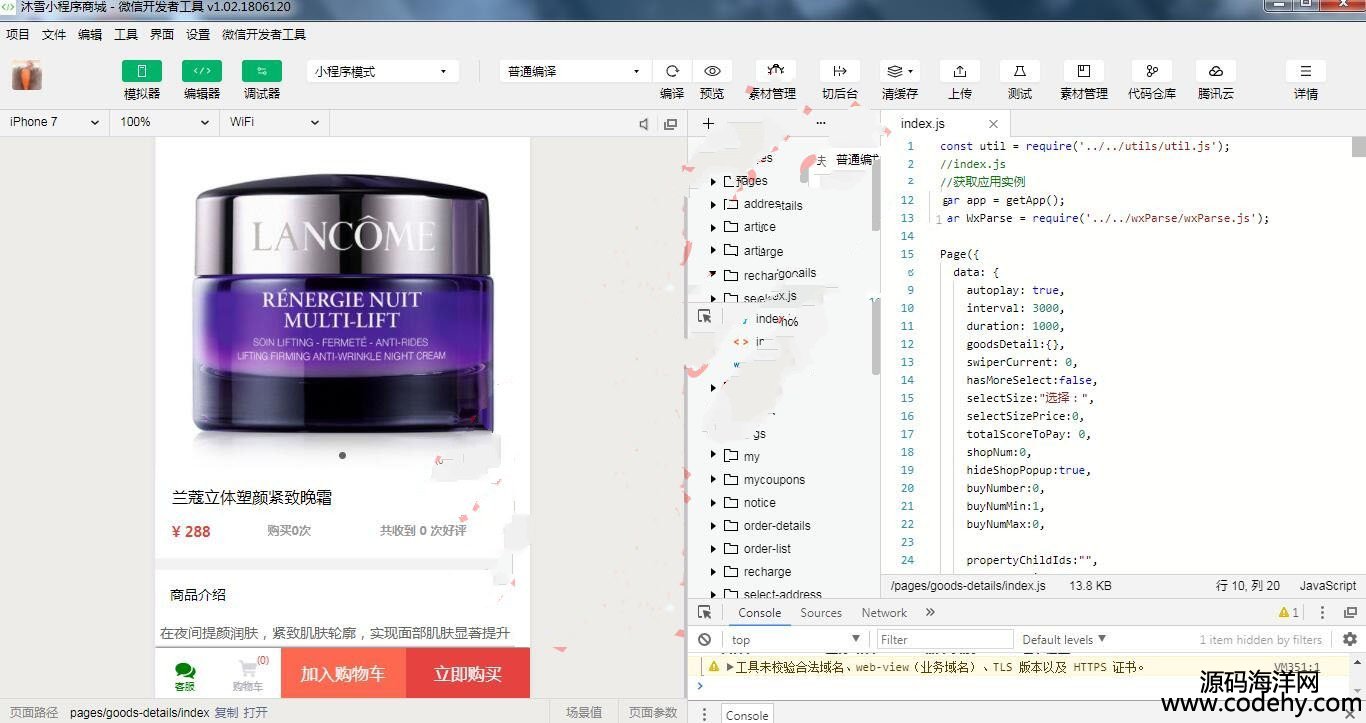Open the 编辑 menu

click(x=90, y=34)
